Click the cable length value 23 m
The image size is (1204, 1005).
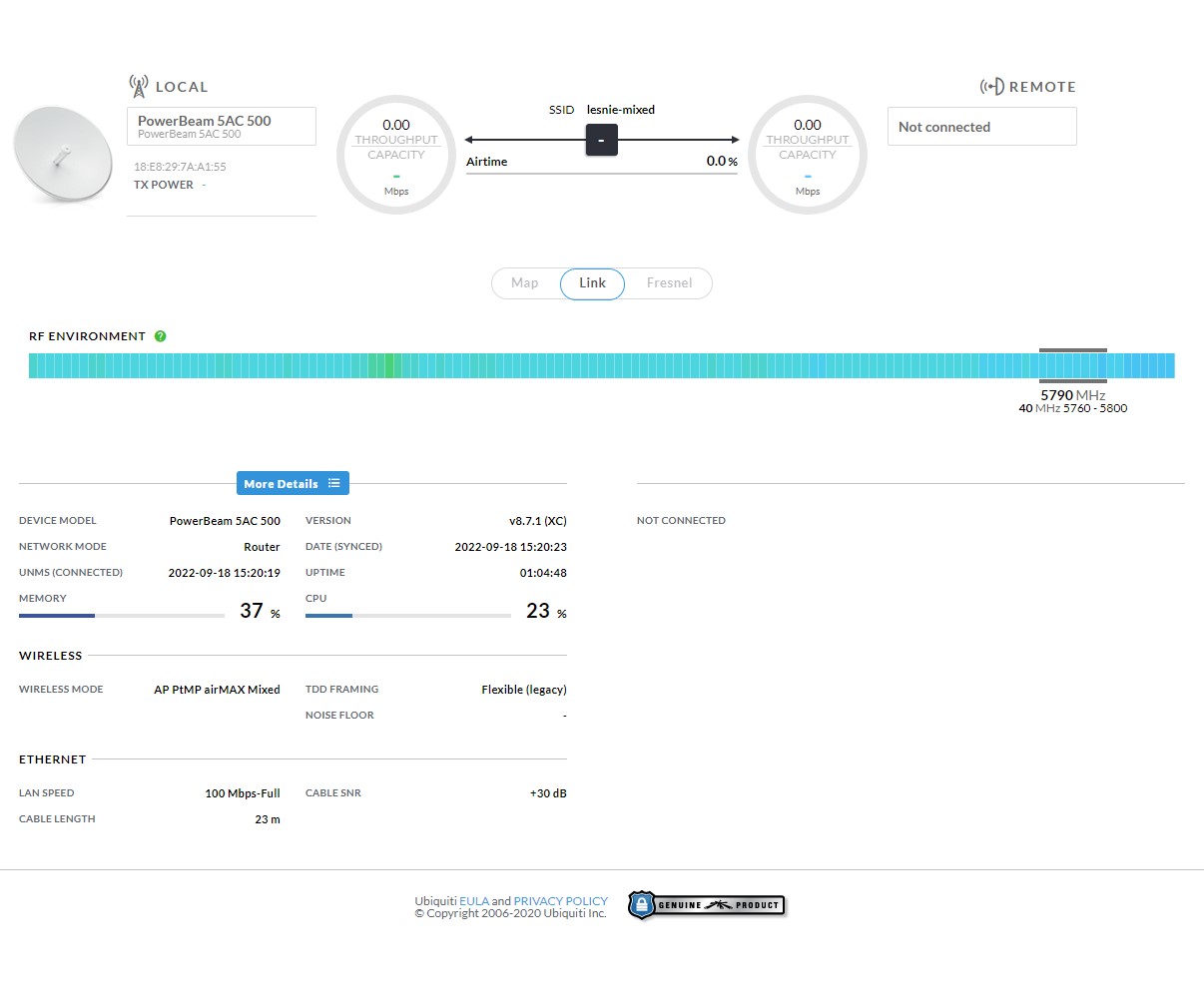268,819
